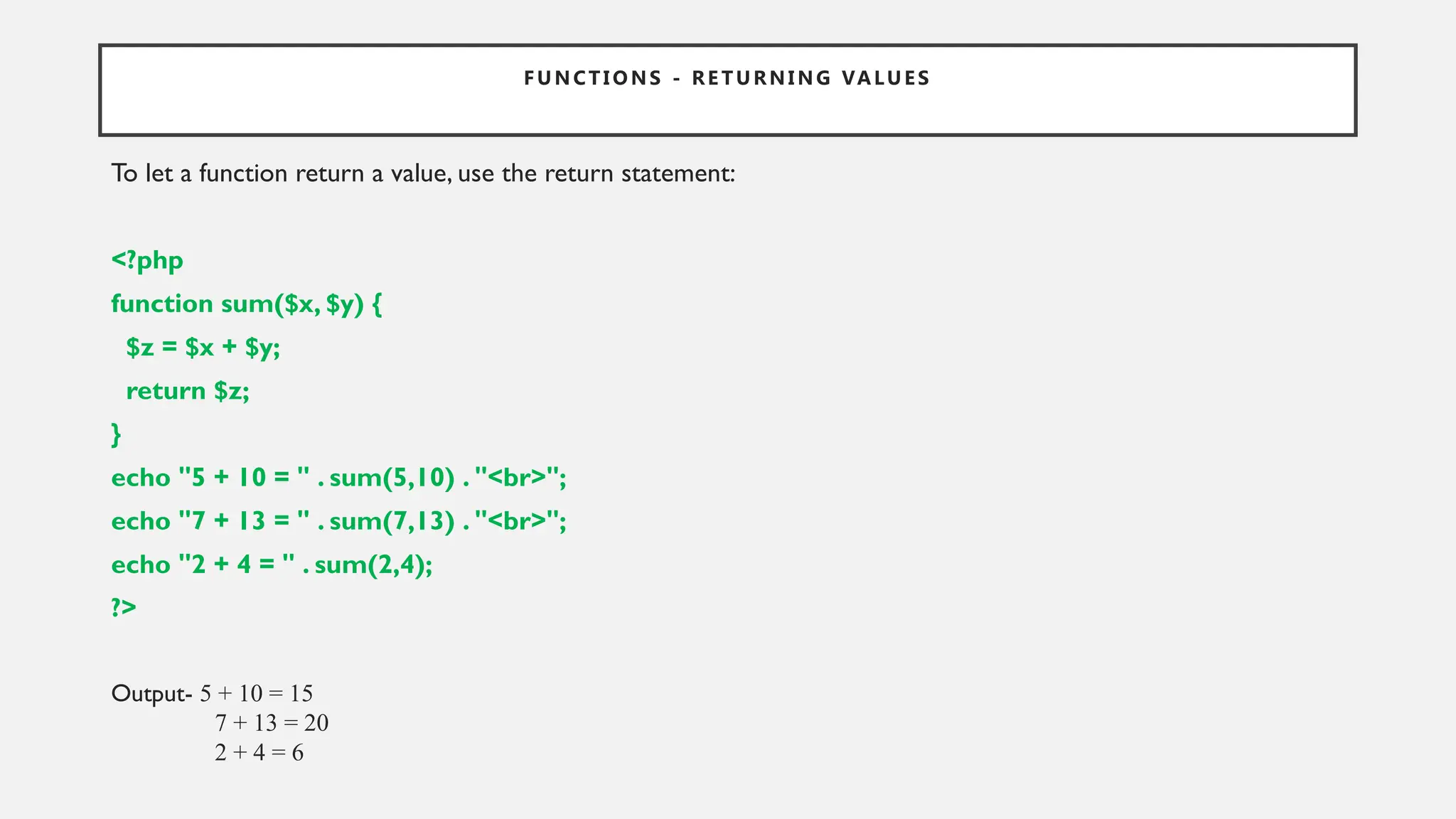Click the 'Output-' label
The width and height of the screenshot is (1456, 819).
tap(151, 694)
